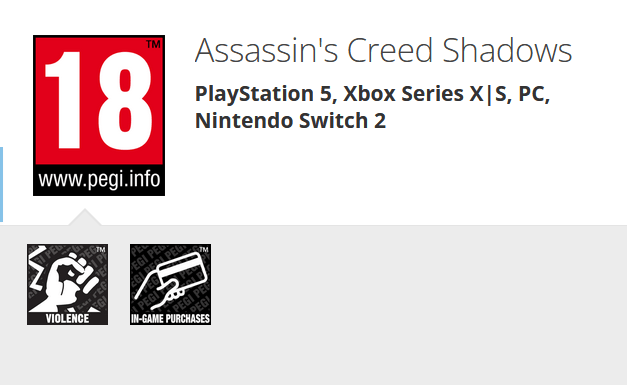Click the PlayStation 5 platform text
This screenshot has height=385, width=627.
[263, 94]
